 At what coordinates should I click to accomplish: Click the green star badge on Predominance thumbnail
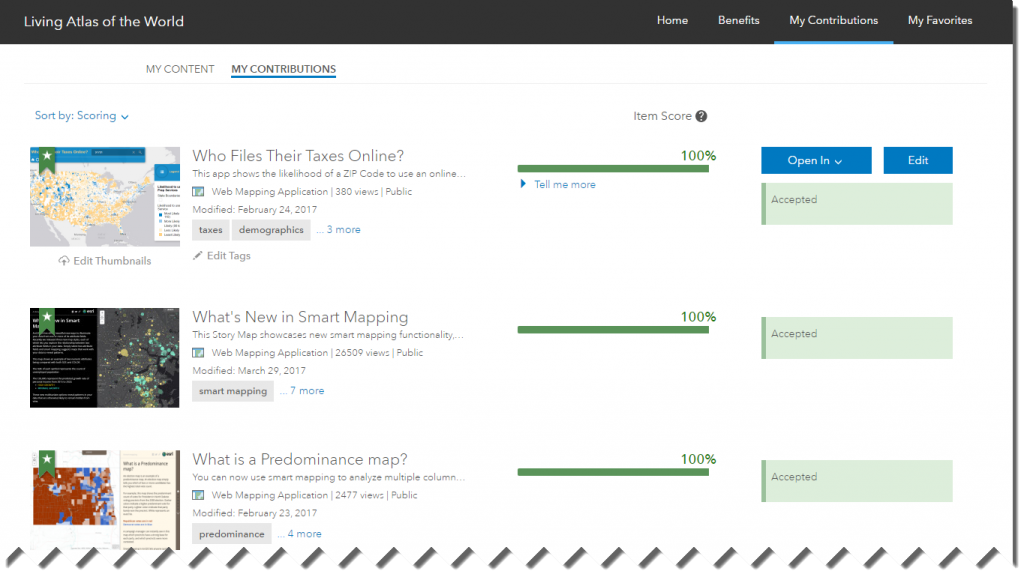click(47, 462)
